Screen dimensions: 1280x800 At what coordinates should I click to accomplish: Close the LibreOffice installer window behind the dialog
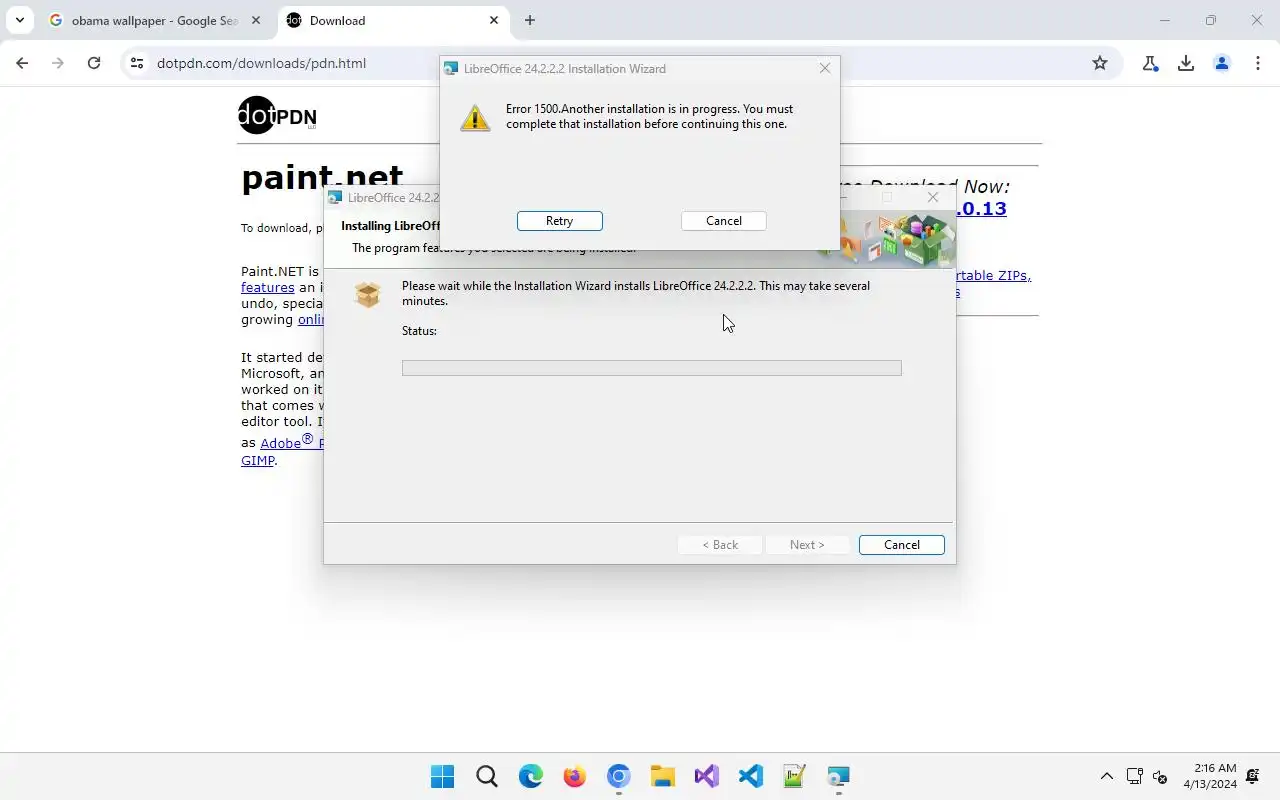tap(933, 197)
